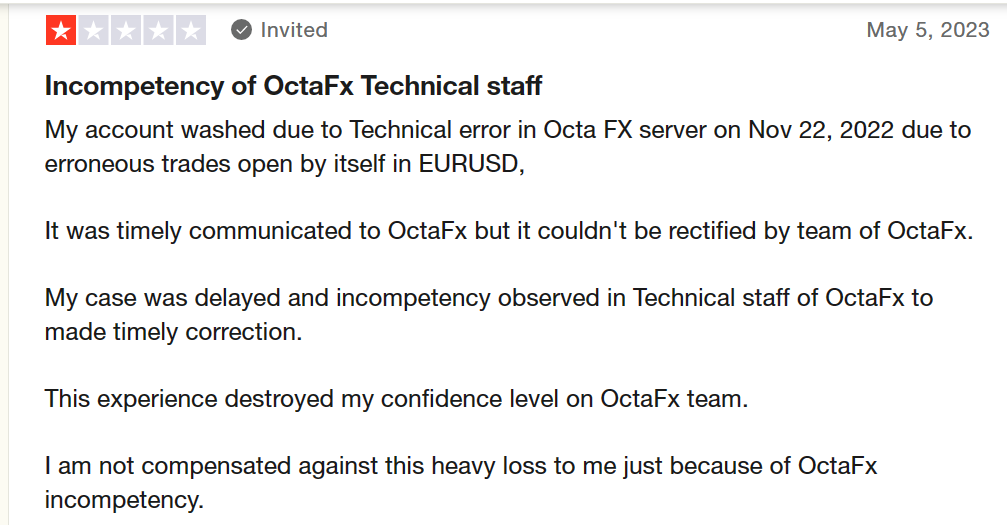The width and height of the screenshot is (1007, 525).
Task: Click the May 5, 2023 review date
Action: click(928, 30)
